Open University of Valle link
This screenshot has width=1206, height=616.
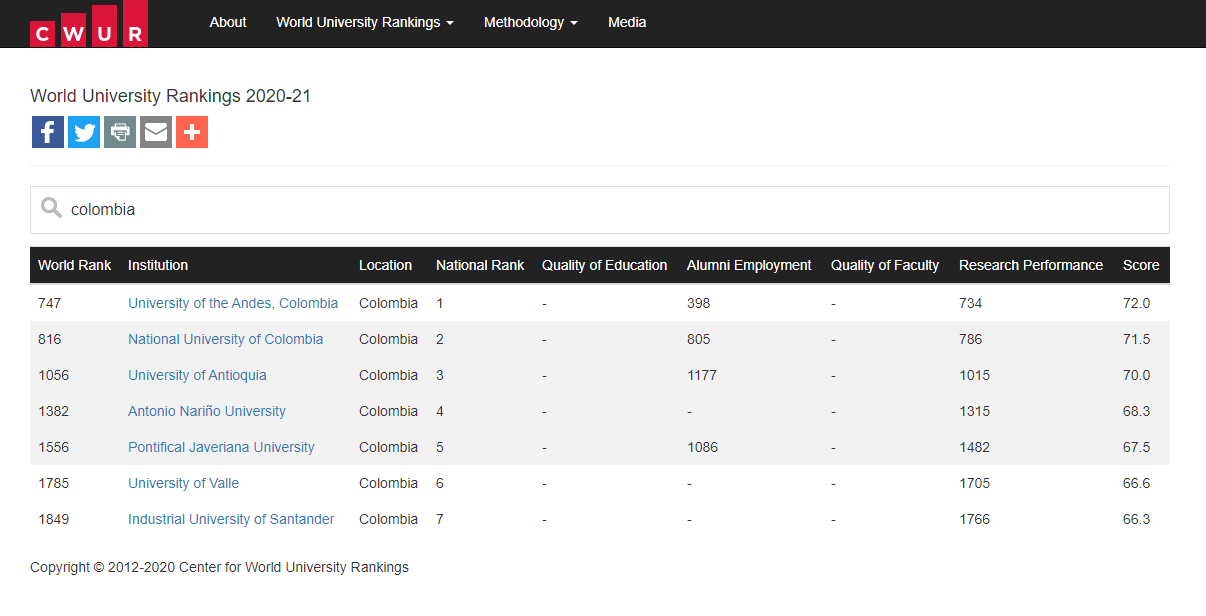[x=184, y=483]
